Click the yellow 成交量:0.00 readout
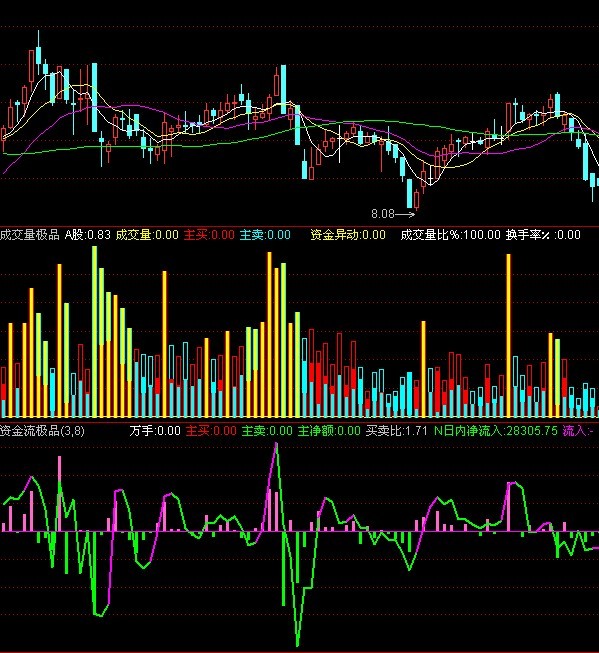The image size is (599, 653). point(147,235)
